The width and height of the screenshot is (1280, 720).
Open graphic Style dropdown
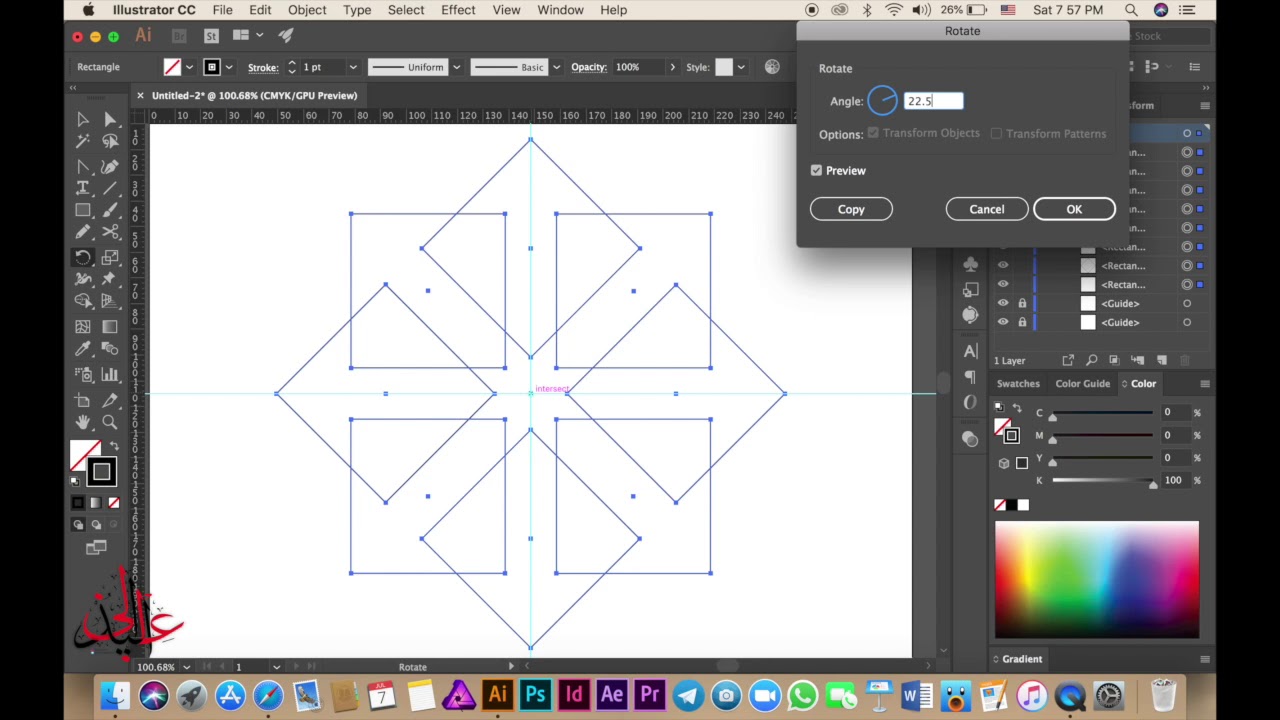pyautogui.click(x=741, y=67)
